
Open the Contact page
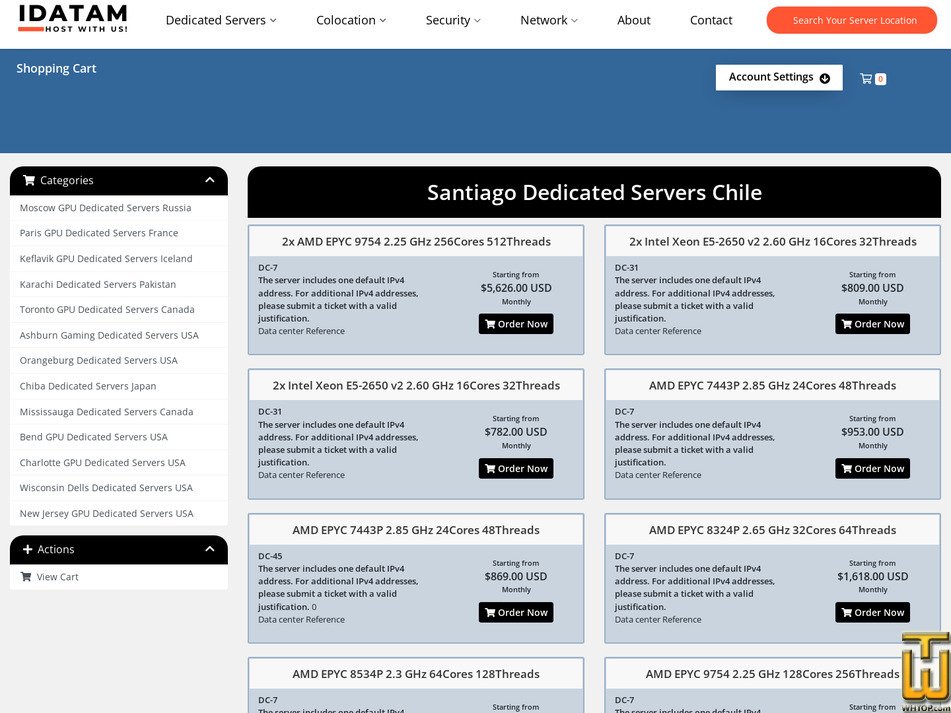click(711, 20)
